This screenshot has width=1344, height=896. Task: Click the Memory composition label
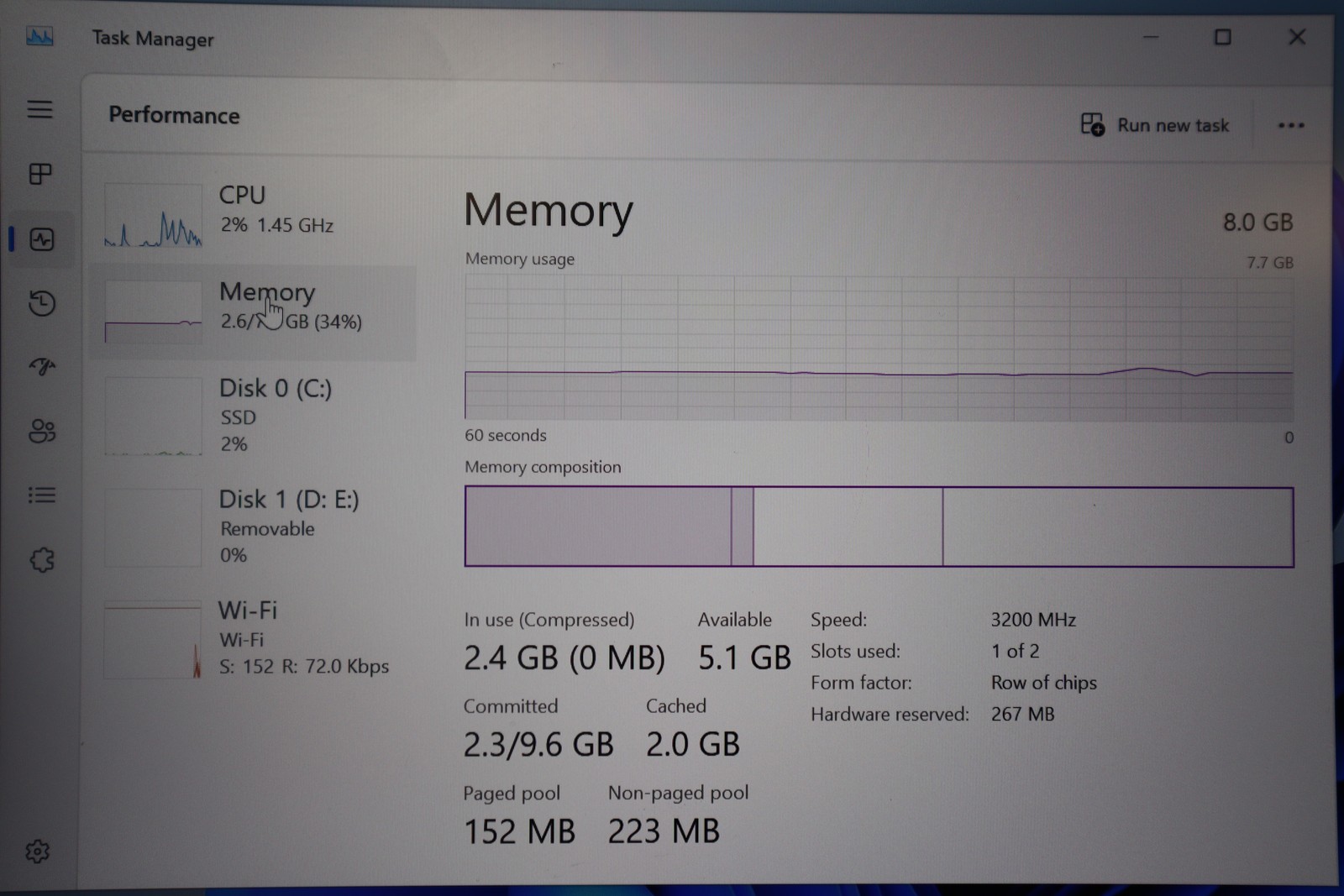click(x=543, y=467)
